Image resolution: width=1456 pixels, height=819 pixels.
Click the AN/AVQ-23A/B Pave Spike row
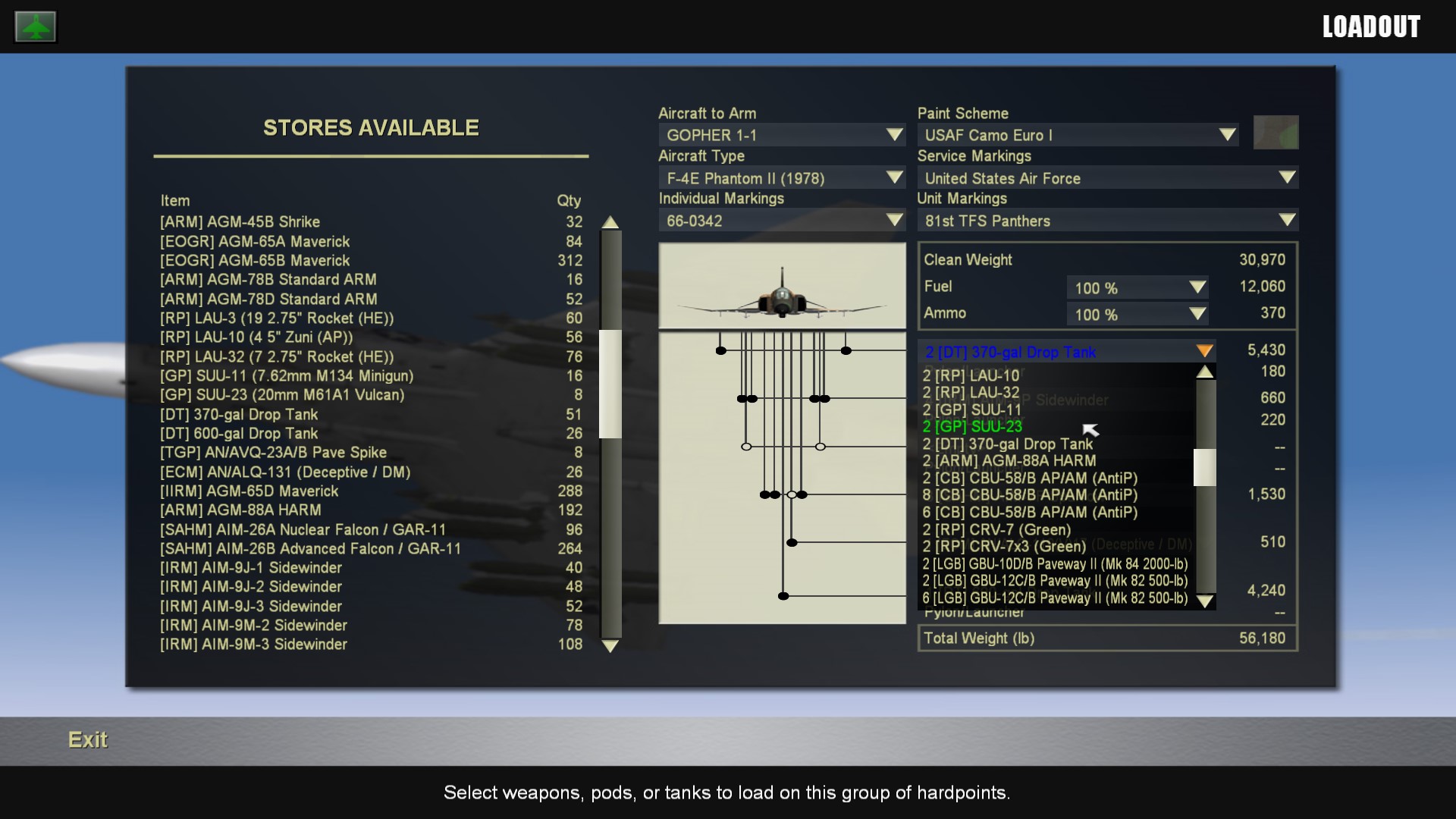pyautogui.click(x=371, y=453)
